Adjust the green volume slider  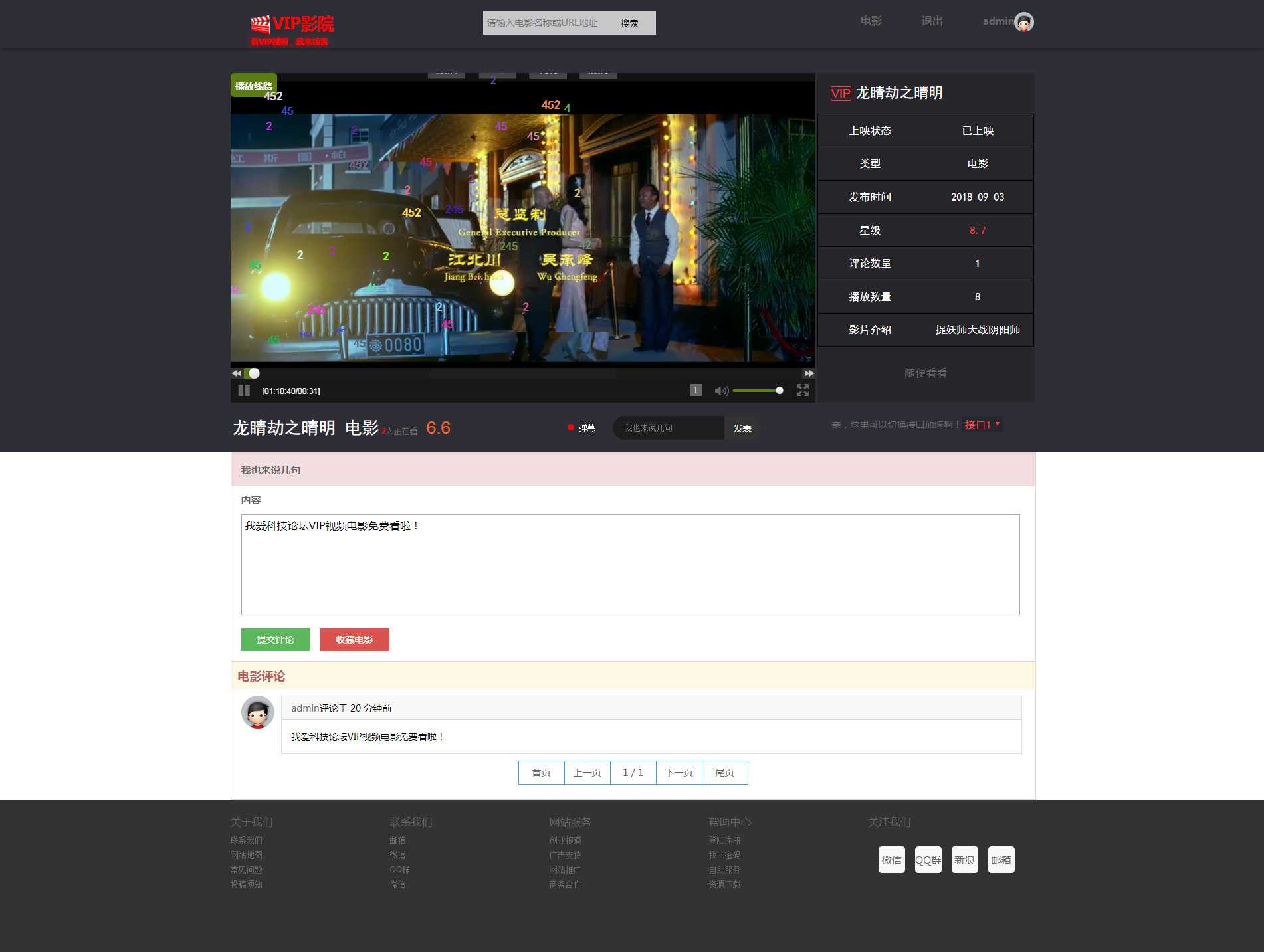click(758, 391)
